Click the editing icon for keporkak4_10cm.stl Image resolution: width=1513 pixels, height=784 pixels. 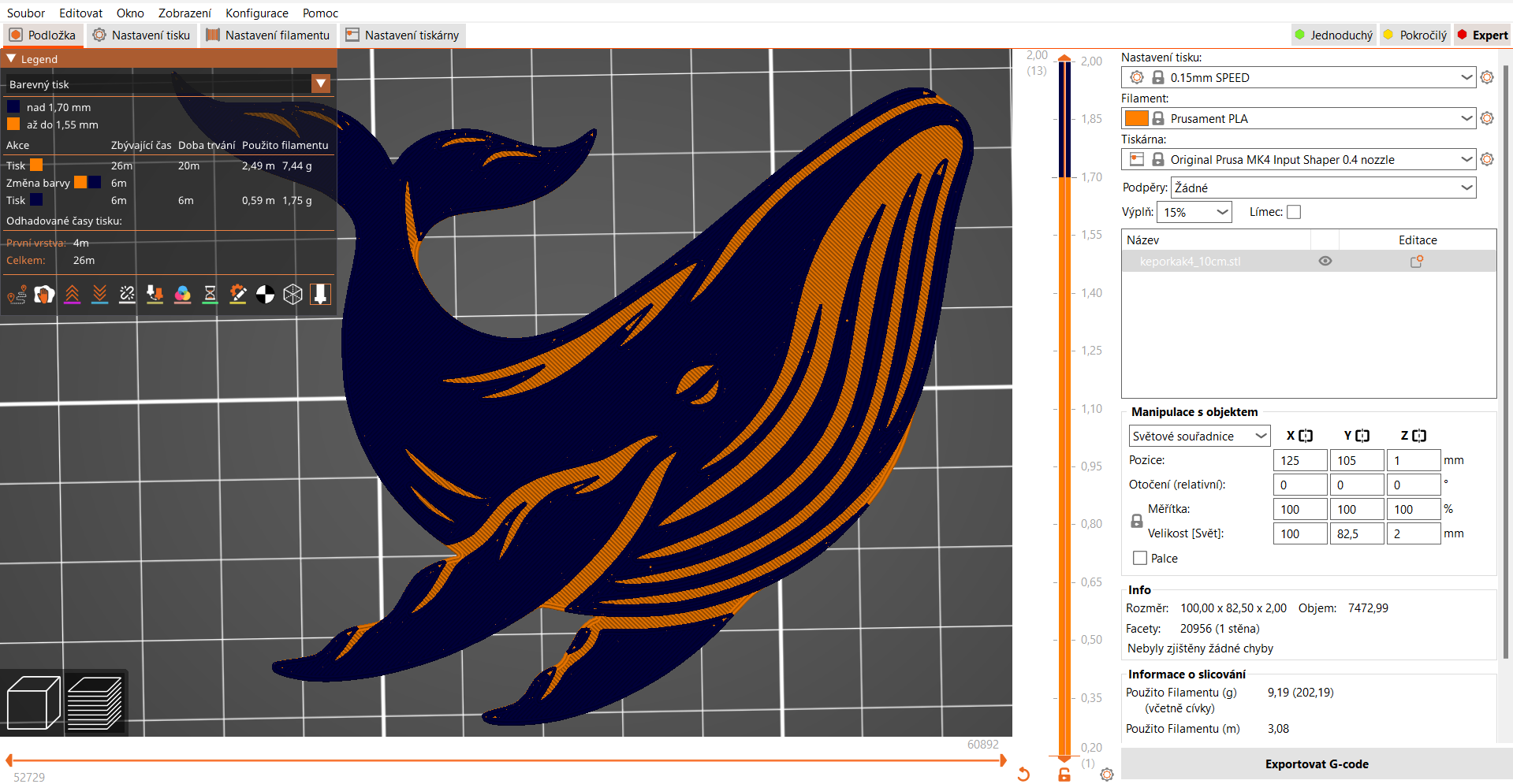click(x=1417, y=262)
